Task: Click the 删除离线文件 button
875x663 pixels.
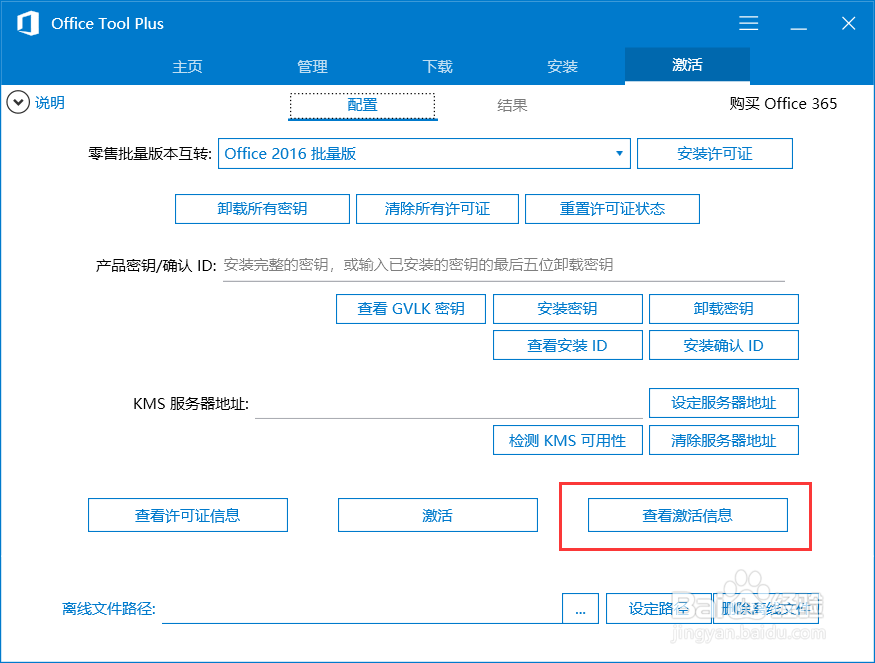Action: click(x=766, y=608)
